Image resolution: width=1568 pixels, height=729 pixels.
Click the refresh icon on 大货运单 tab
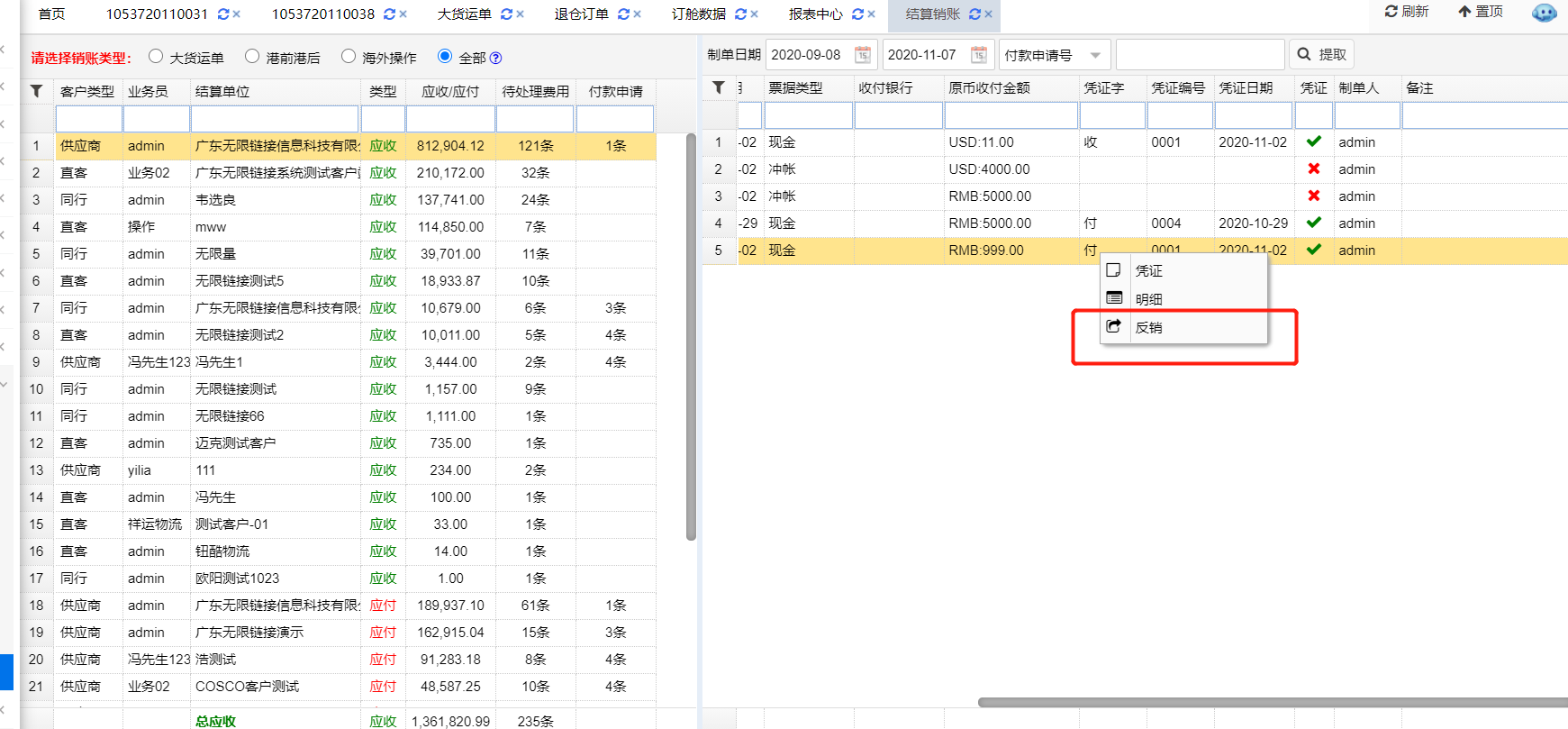click(x=507, y=14)
